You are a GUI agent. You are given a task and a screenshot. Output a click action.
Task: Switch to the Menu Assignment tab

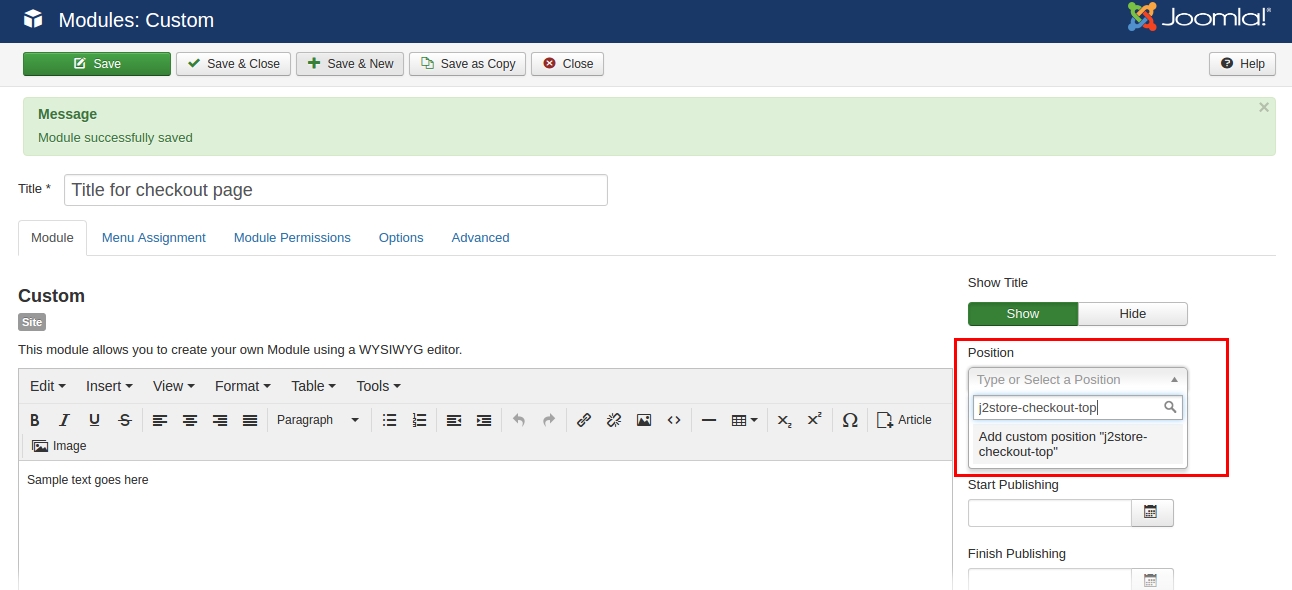pos(154,238)
